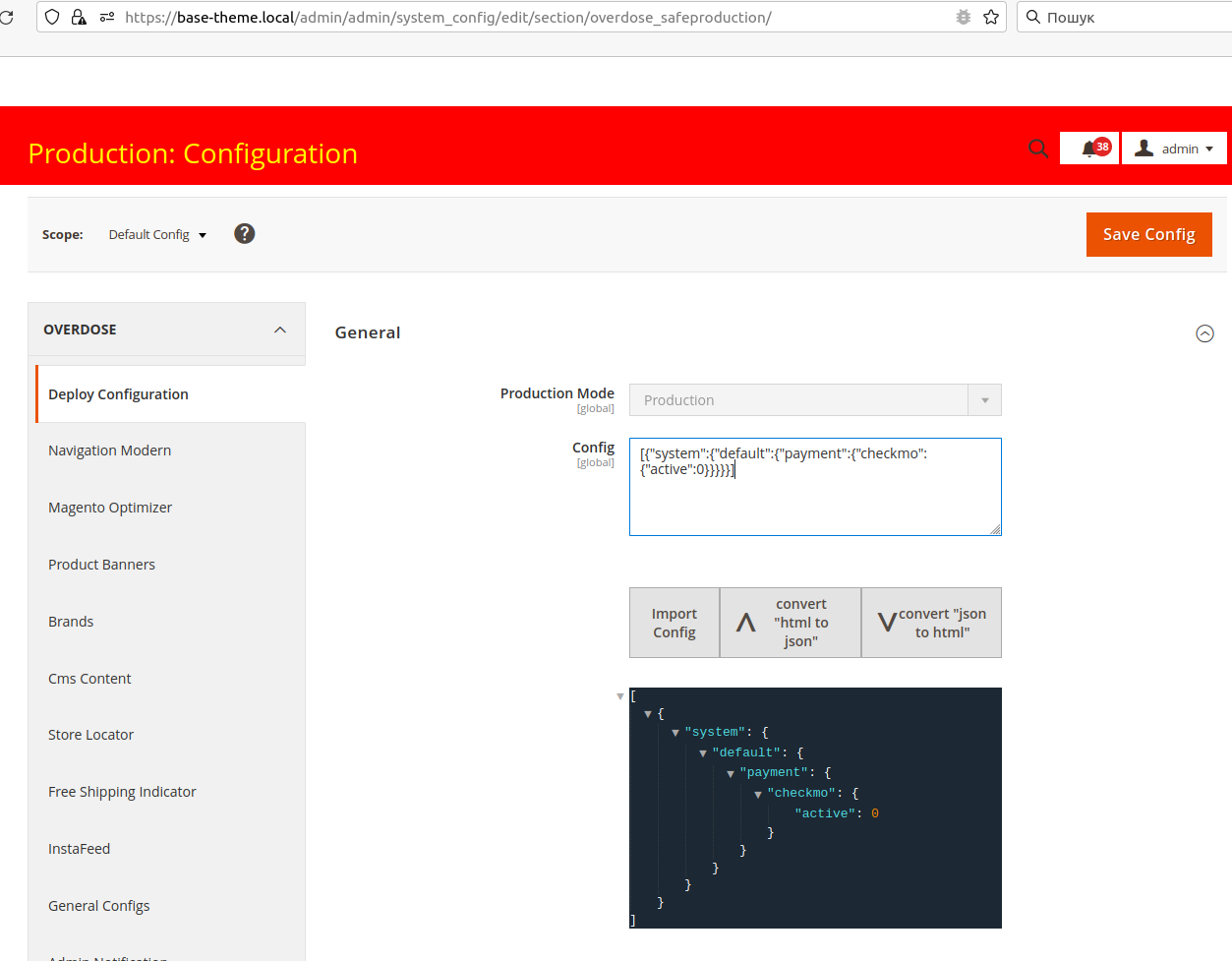The width and height of the screenshot is (1232, 961).
Task: Open the Production Mode select box
Action: coord(814,400)
